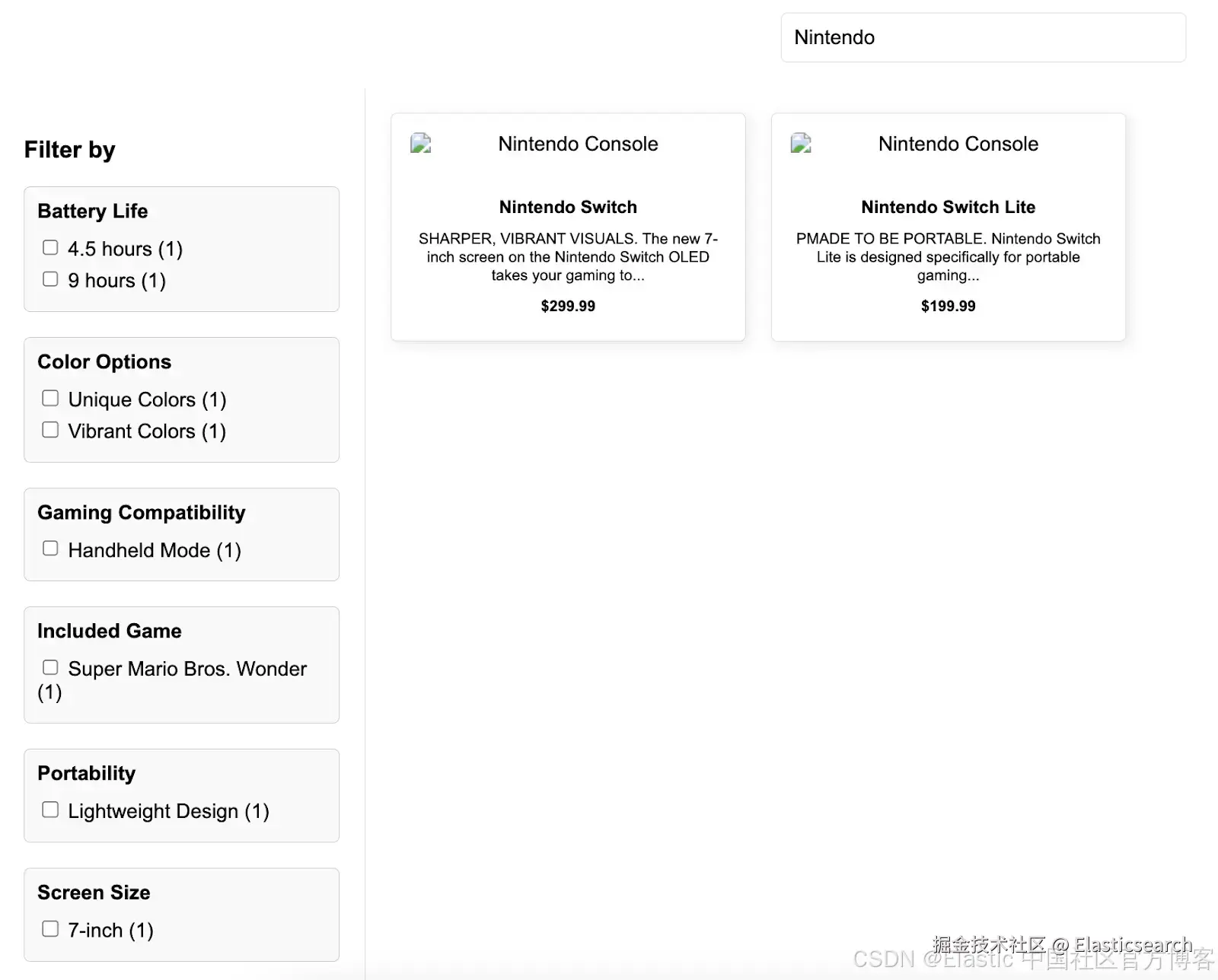Click the Screen Size filter heading

click(94, 892)
